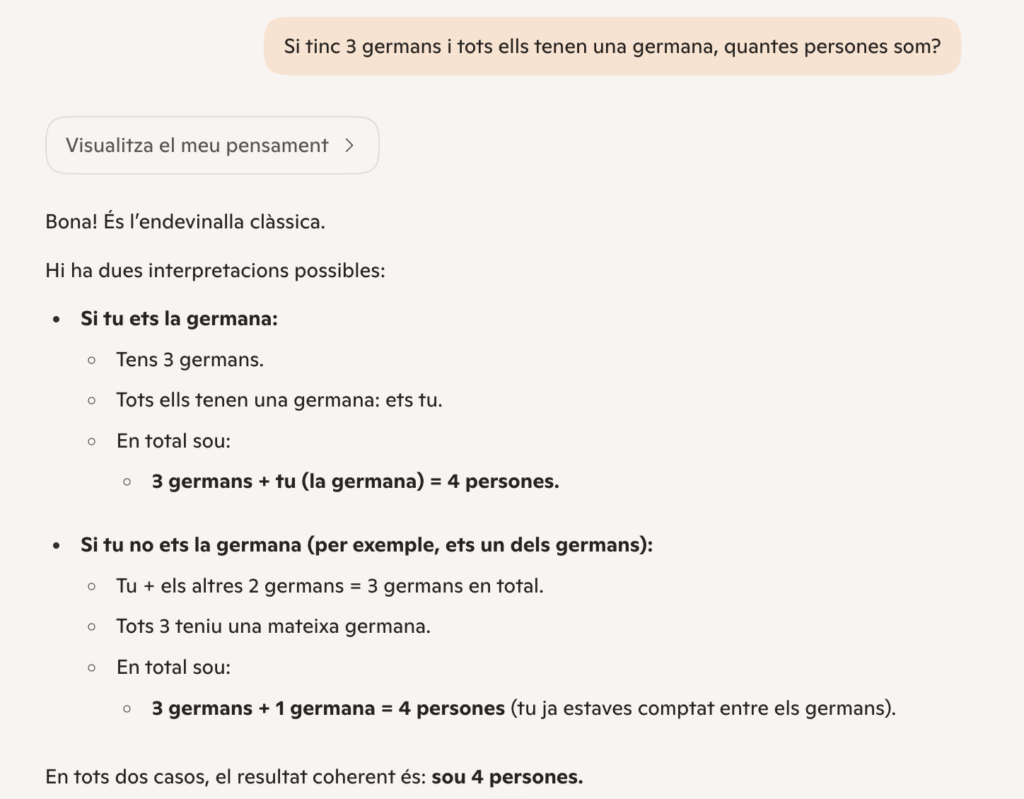1024x799 pixels.
Task: Click "3 germans + tu (la germana) = 4 persones."
Action: pyautogui.click(x=355, y=481)
